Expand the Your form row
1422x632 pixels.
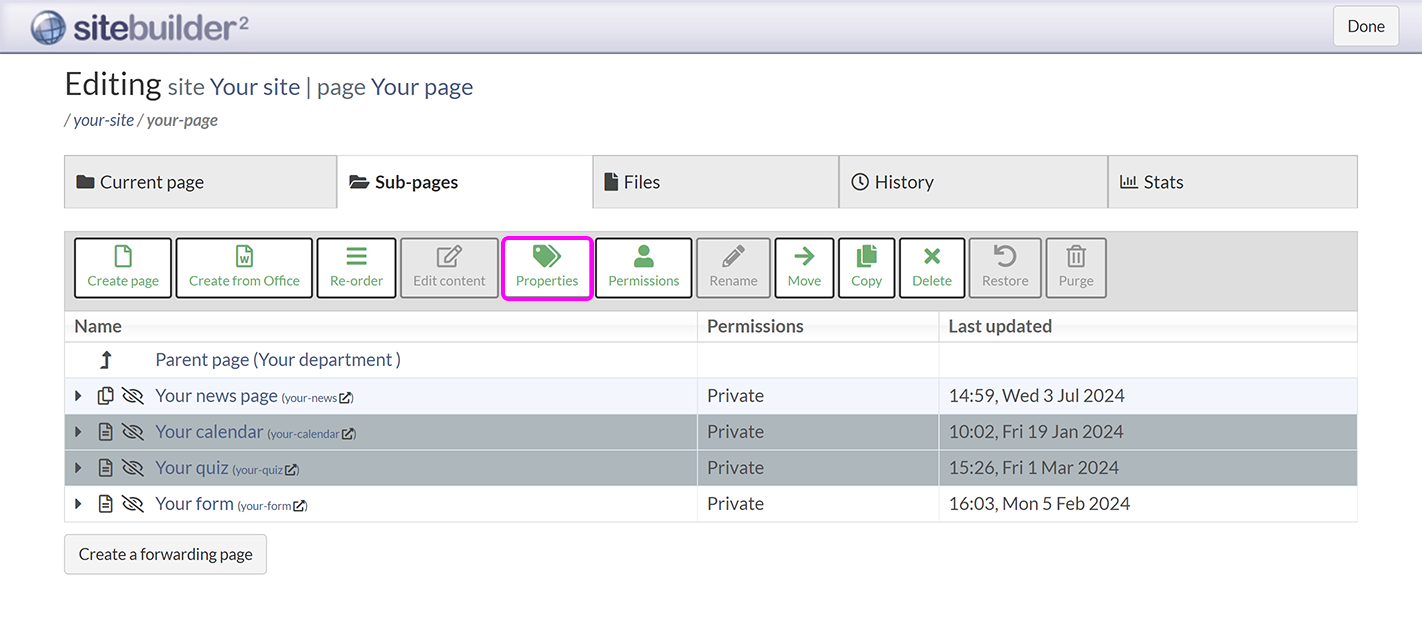[x=79, y=505]
